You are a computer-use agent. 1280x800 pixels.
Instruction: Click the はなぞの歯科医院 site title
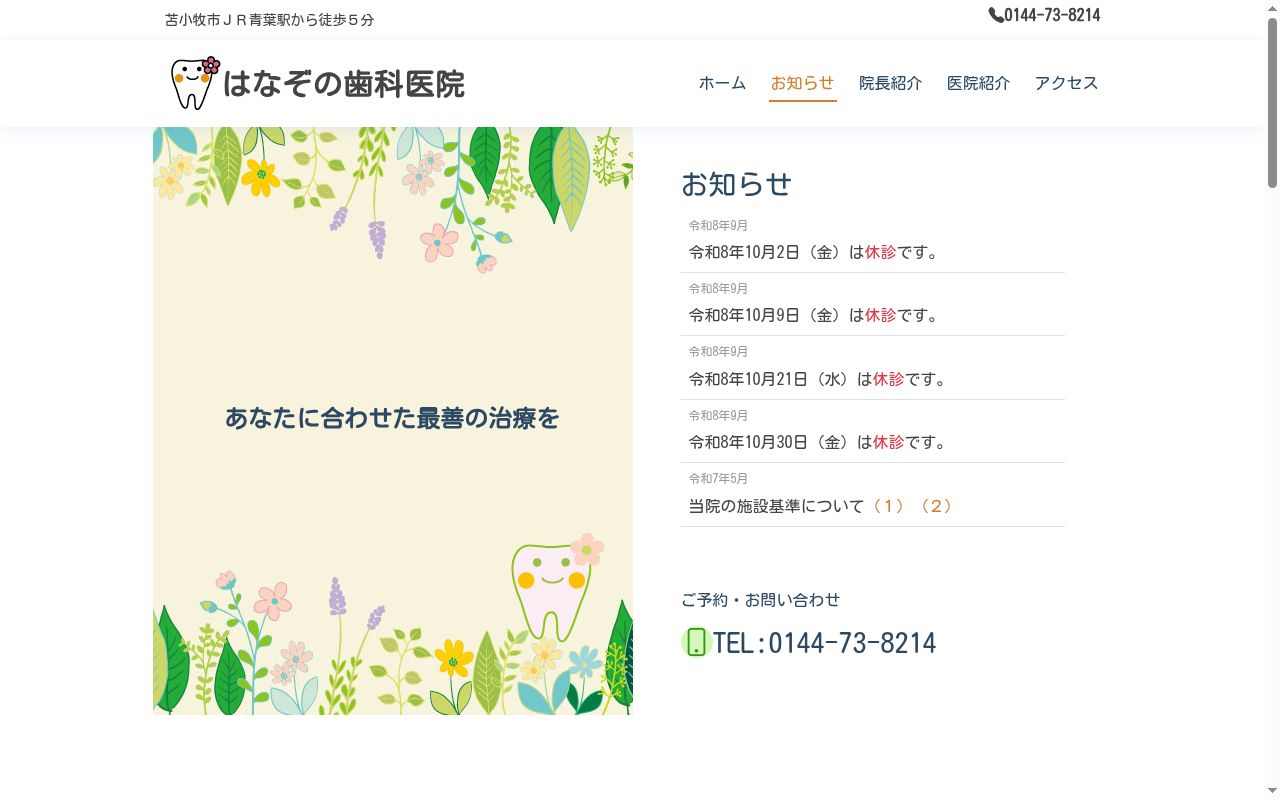(x=344, y=84)
